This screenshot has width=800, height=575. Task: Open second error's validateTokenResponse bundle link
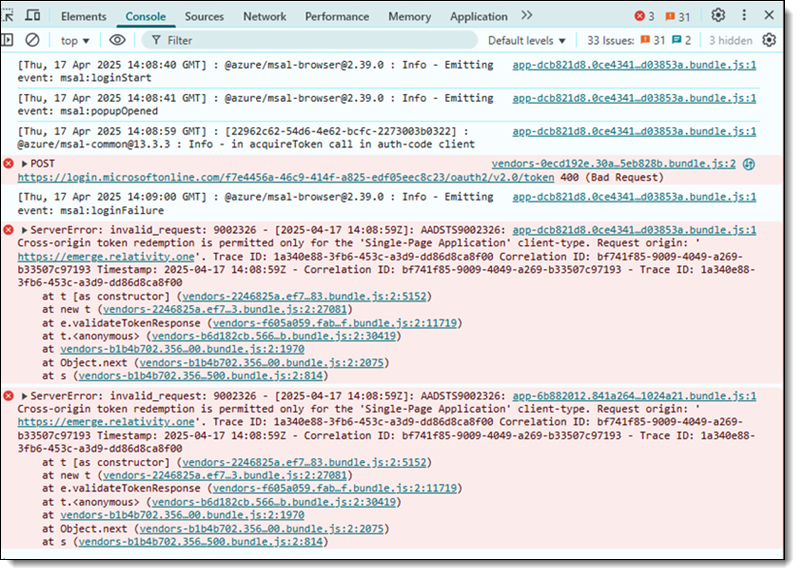tap(335, 488)
